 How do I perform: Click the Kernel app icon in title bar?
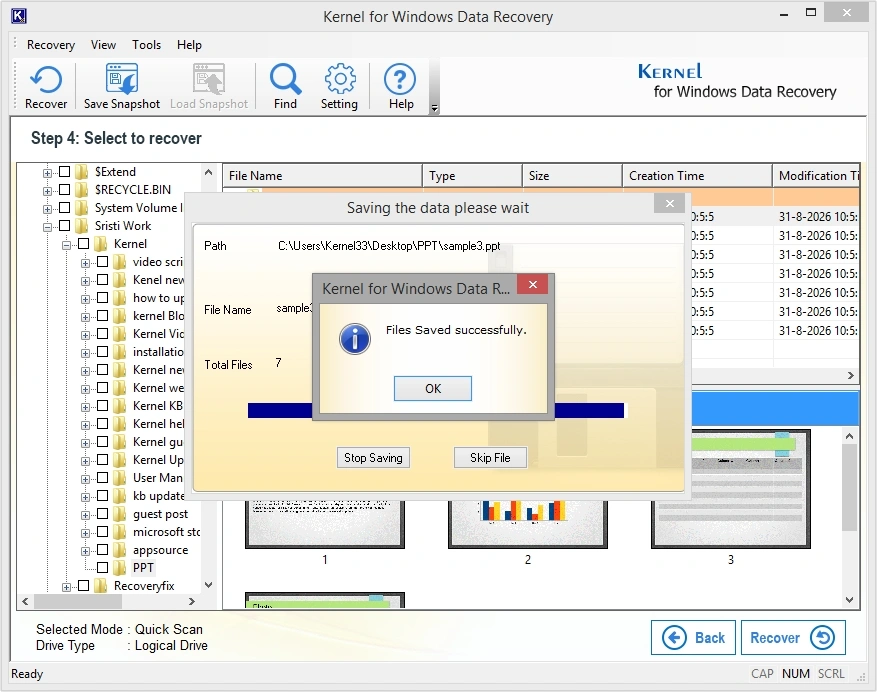[18, 16]
